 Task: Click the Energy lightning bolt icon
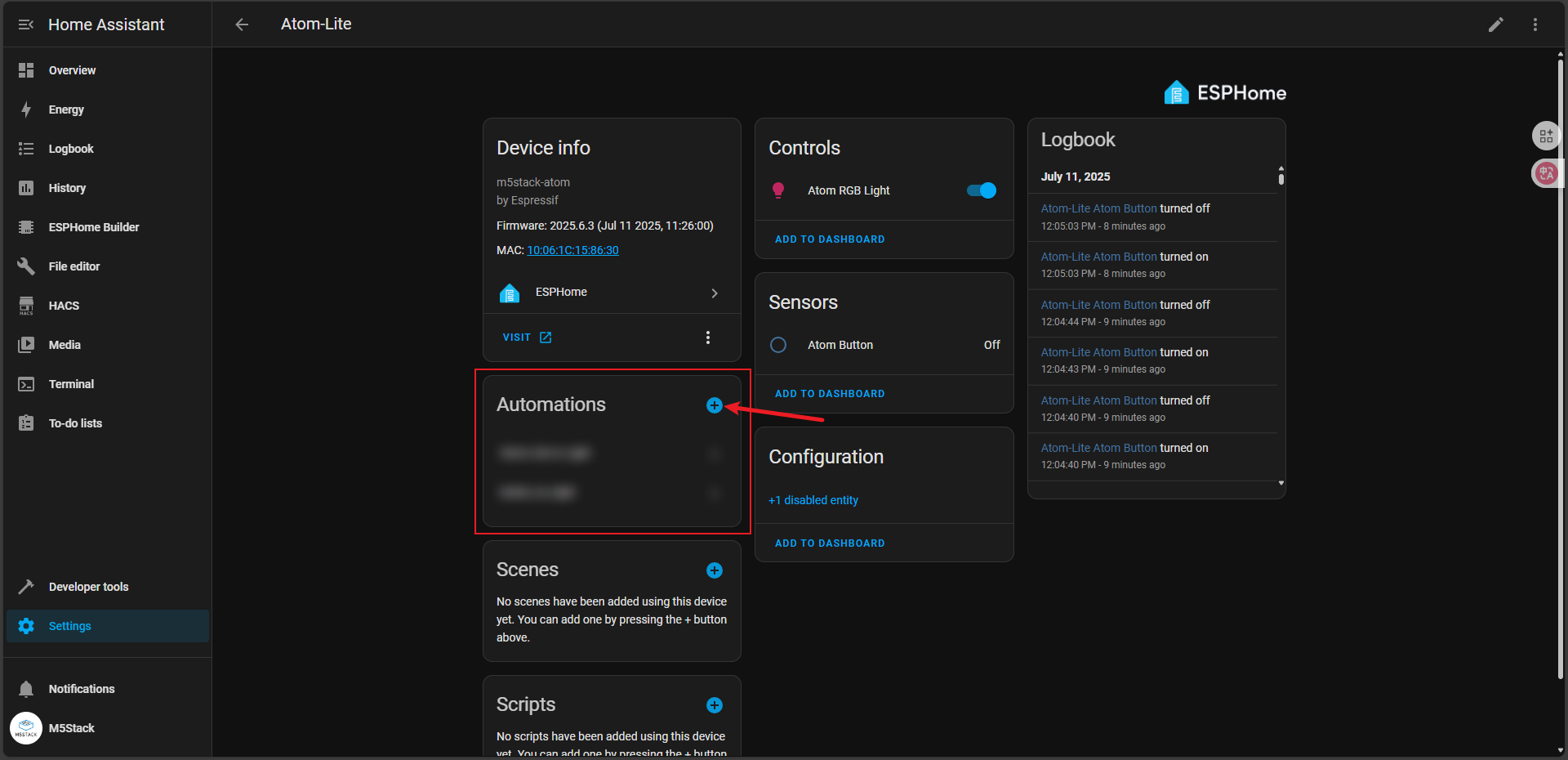coord(26,110)
